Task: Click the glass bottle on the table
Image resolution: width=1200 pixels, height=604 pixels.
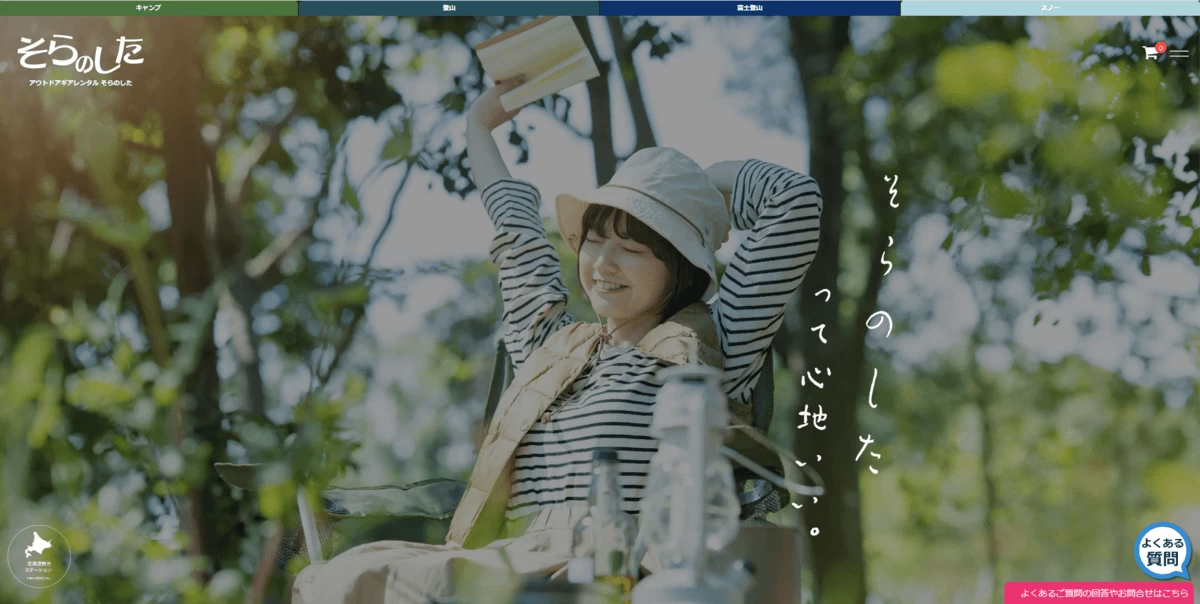Action: (605, 520)
